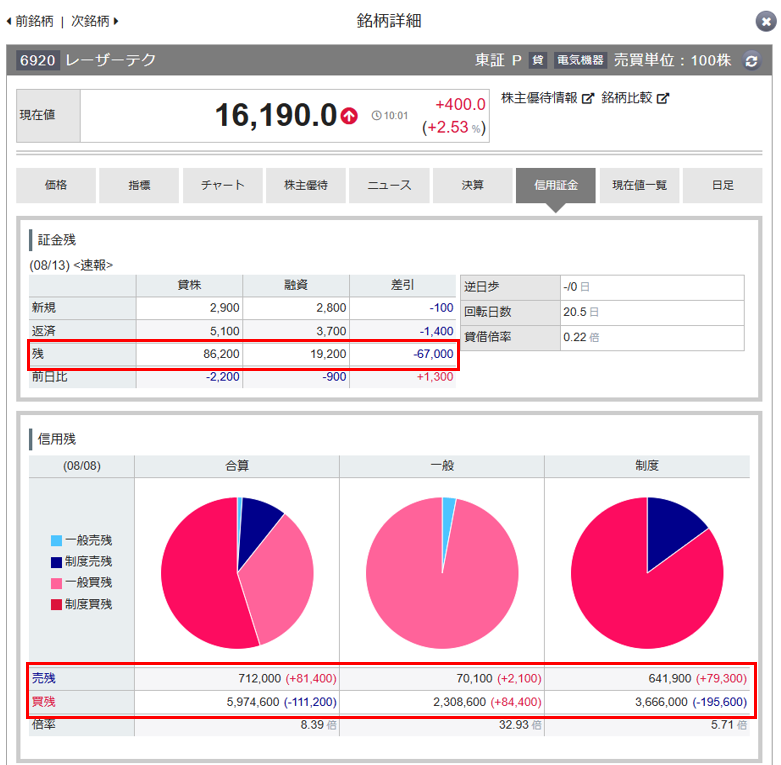Go to previous stock 前銘柄

(31, 21)
